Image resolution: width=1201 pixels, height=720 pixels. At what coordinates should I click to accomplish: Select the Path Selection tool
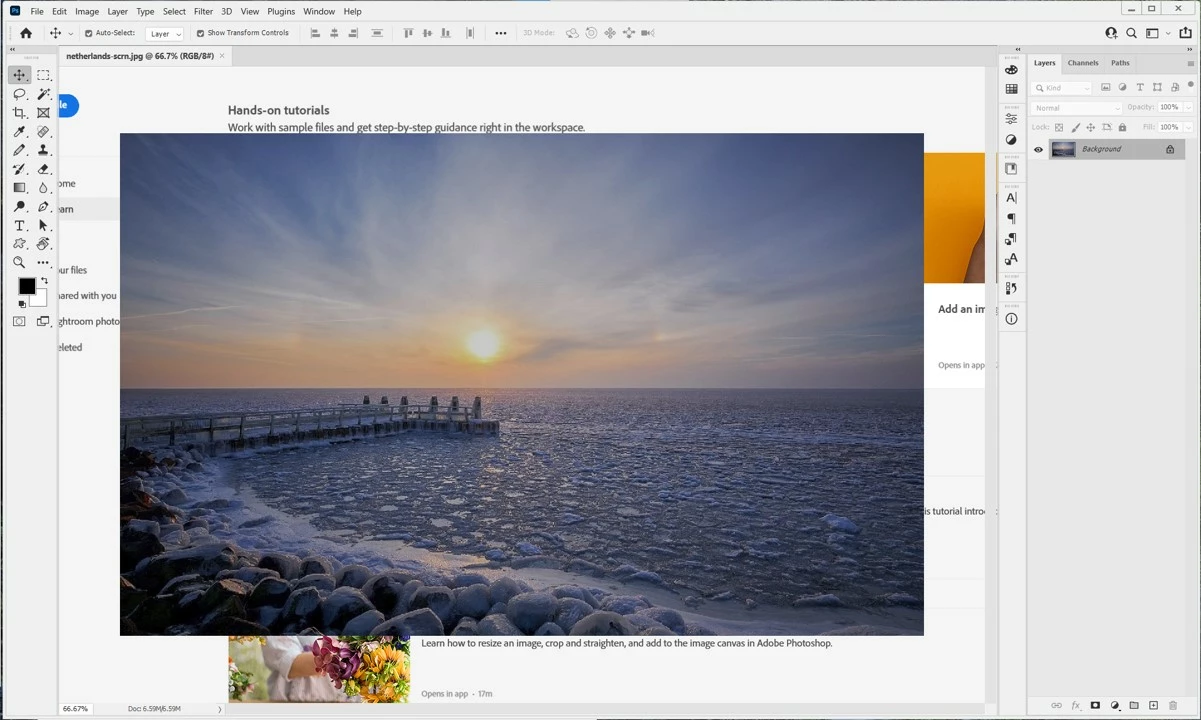[x=43, y=226]
